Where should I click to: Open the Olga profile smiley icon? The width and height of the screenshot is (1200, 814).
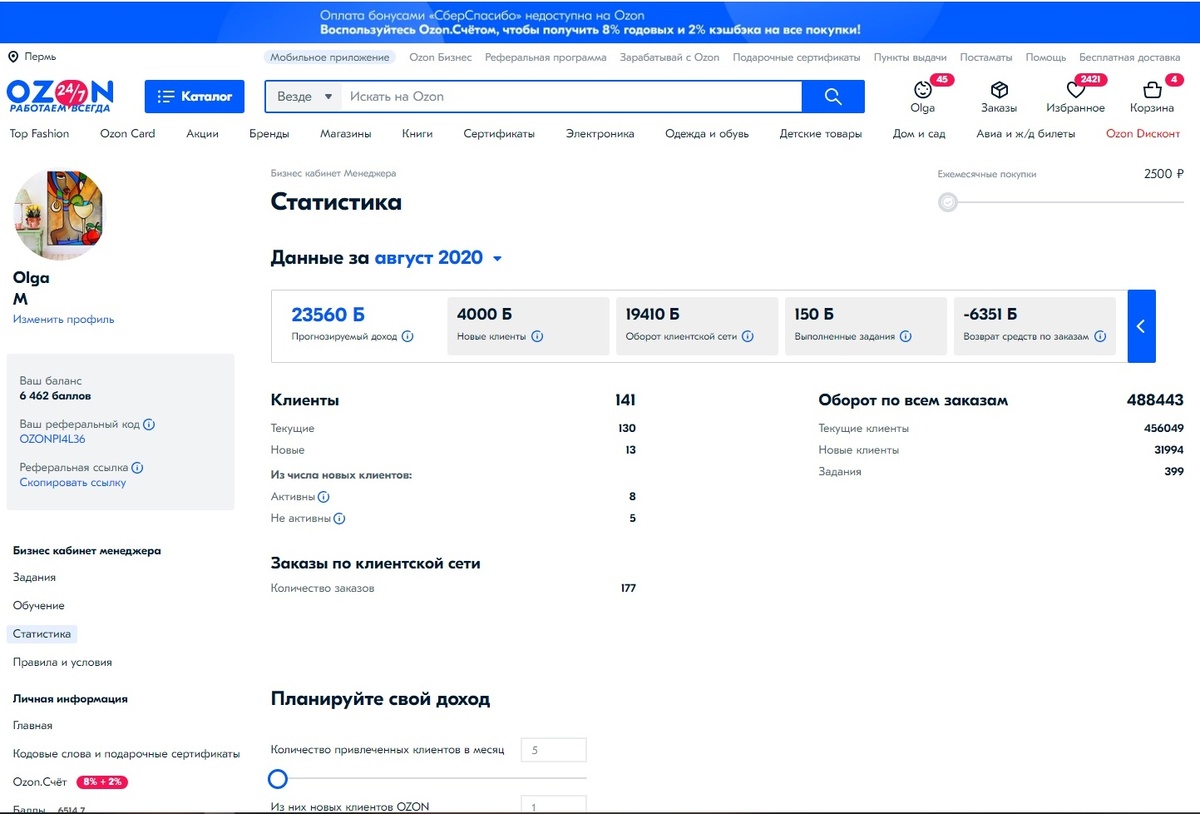[922, 90]
